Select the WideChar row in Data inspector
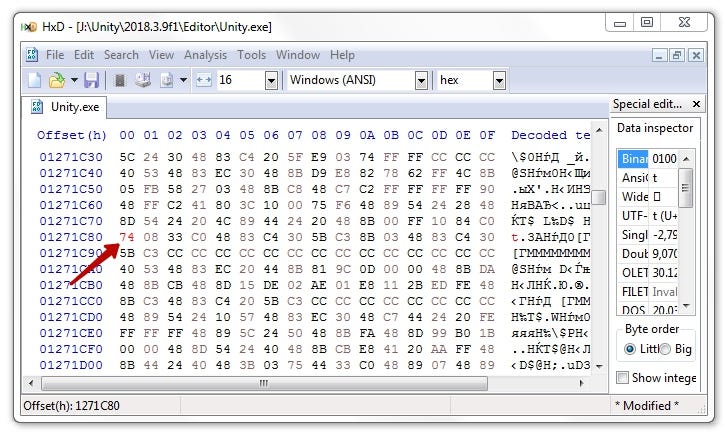 pos(647,197)
